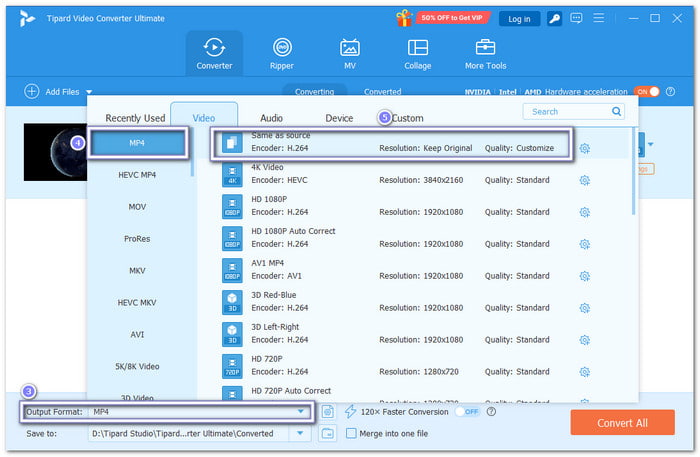Open the Ripper module icon
The image size is (700, 457).
tap(282, 47)
